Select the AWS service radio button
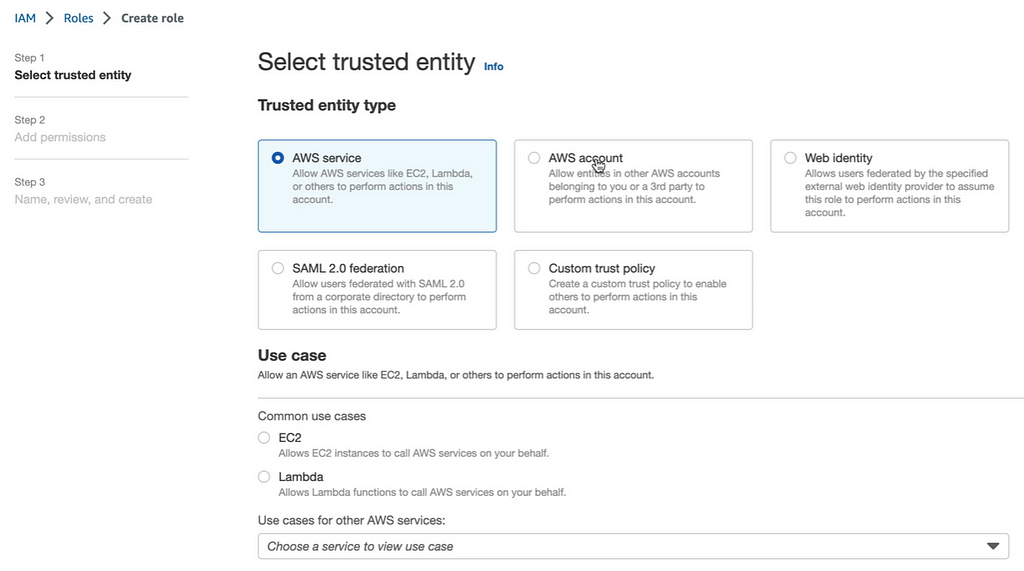 point(278,158)
